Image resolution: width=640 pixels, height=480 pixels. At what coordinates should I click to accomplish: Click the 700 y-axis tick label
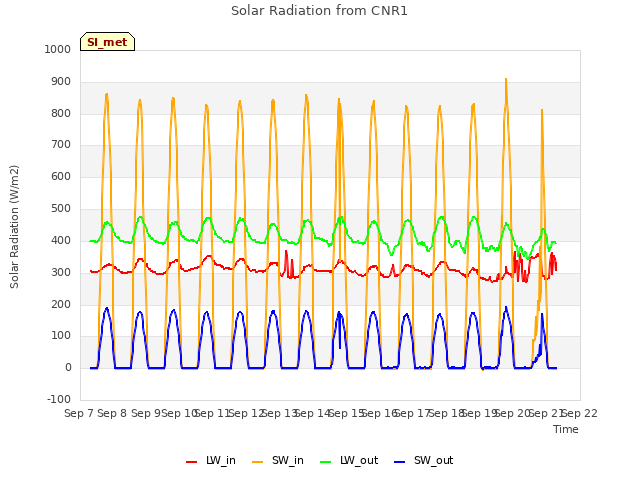(x=61, y=145)
